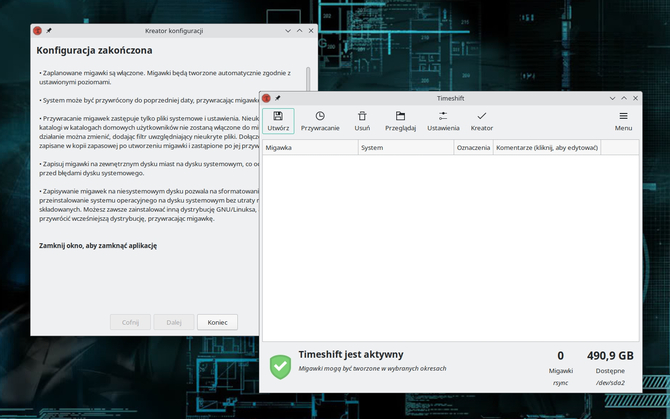This screenshot has width=670, height=419.
Task: Click Kreator konfiguracji app icon in title bar
Action: tap(38, 31)
